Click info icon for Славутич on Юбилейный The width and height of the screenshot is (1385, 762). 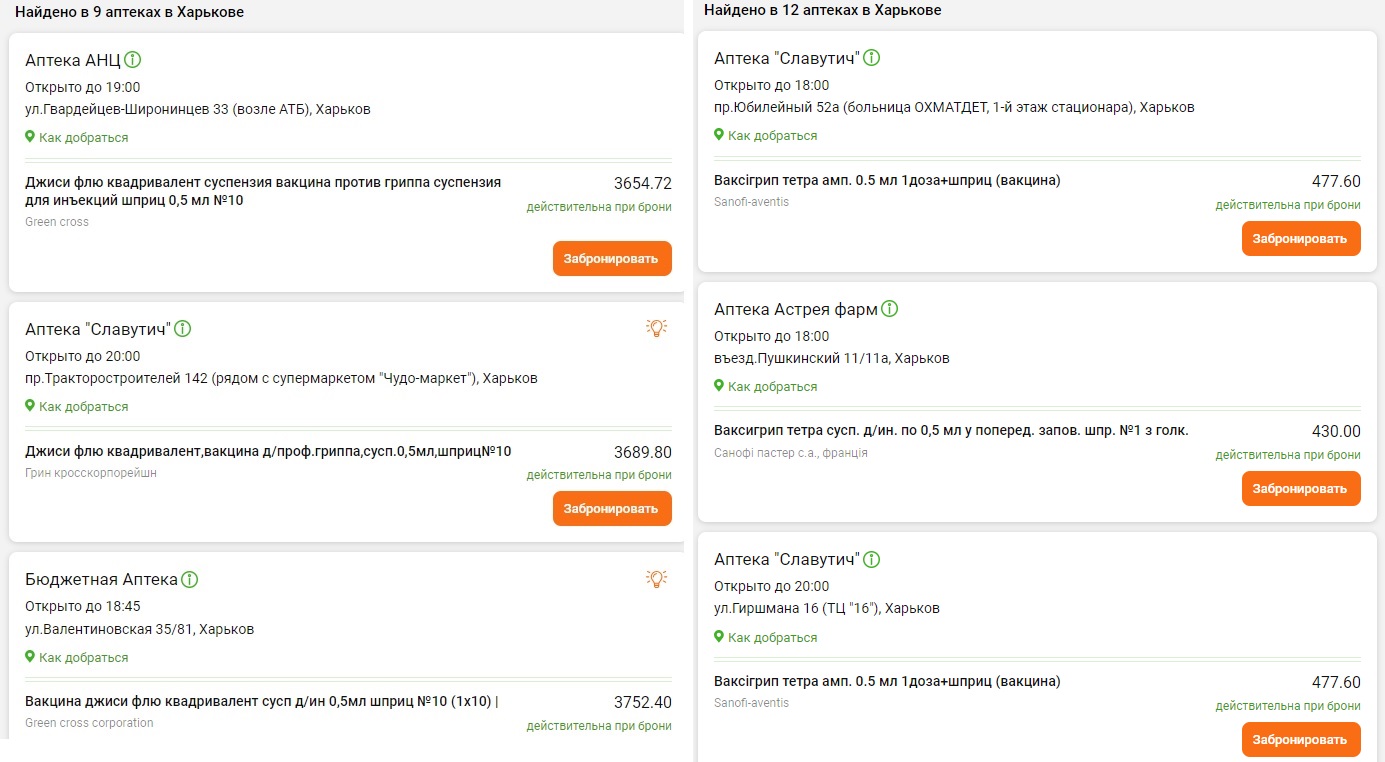(871, 58)
